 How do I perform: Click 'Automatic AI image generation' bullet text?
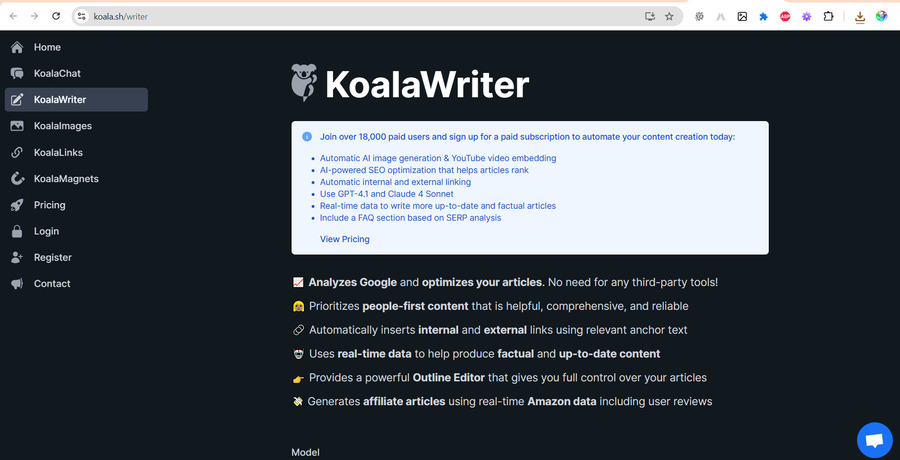438,158
